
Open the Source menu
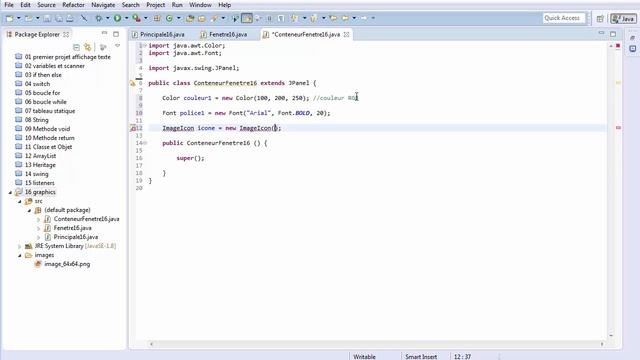coord(46,5)
